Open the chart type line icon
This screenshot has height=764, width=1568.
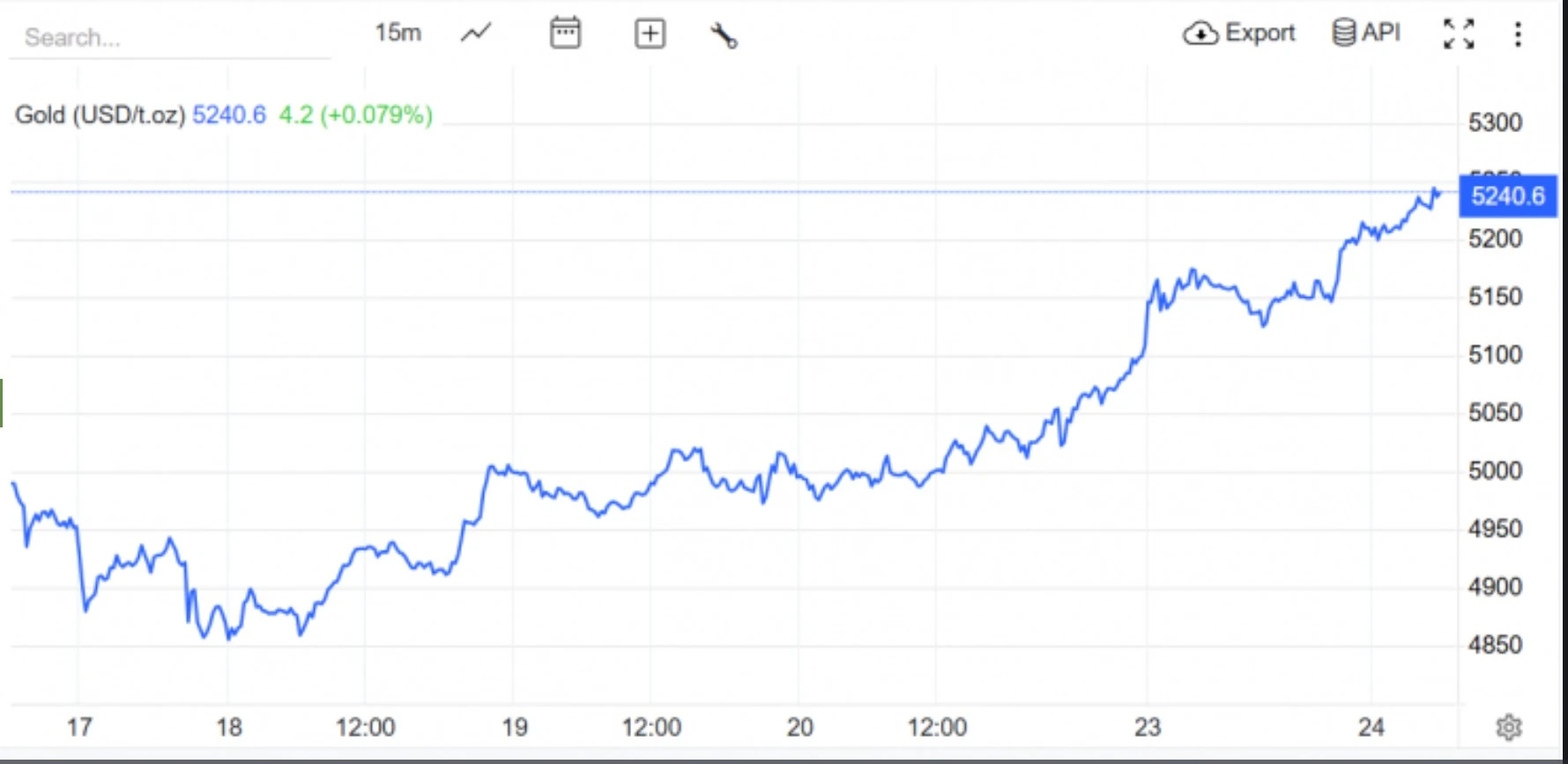tap(476, 33)
